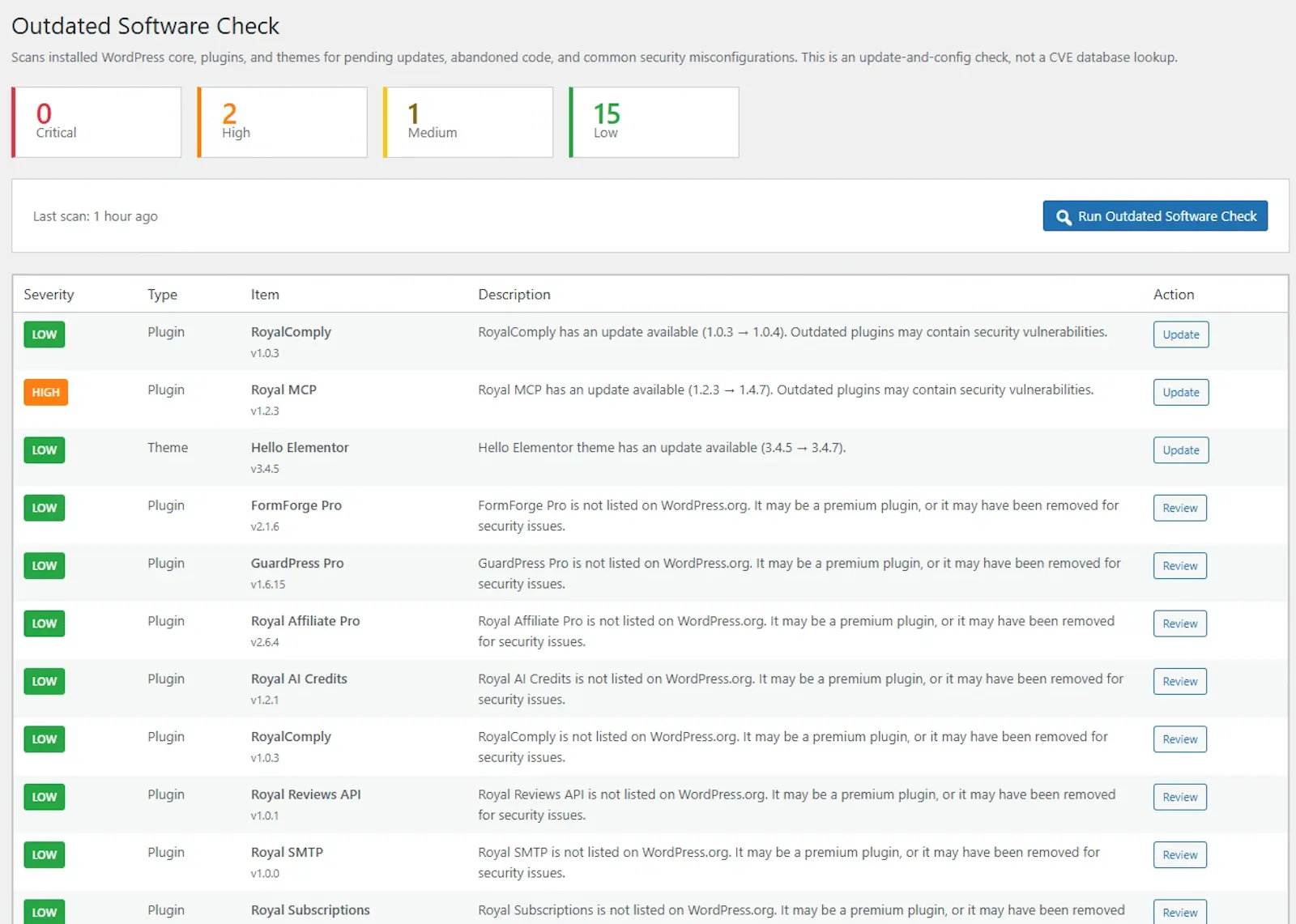Screen dimensions: 1296x924
Task: Click the LOW badge on GuardPress Pro row
Action: click(45, 566)
